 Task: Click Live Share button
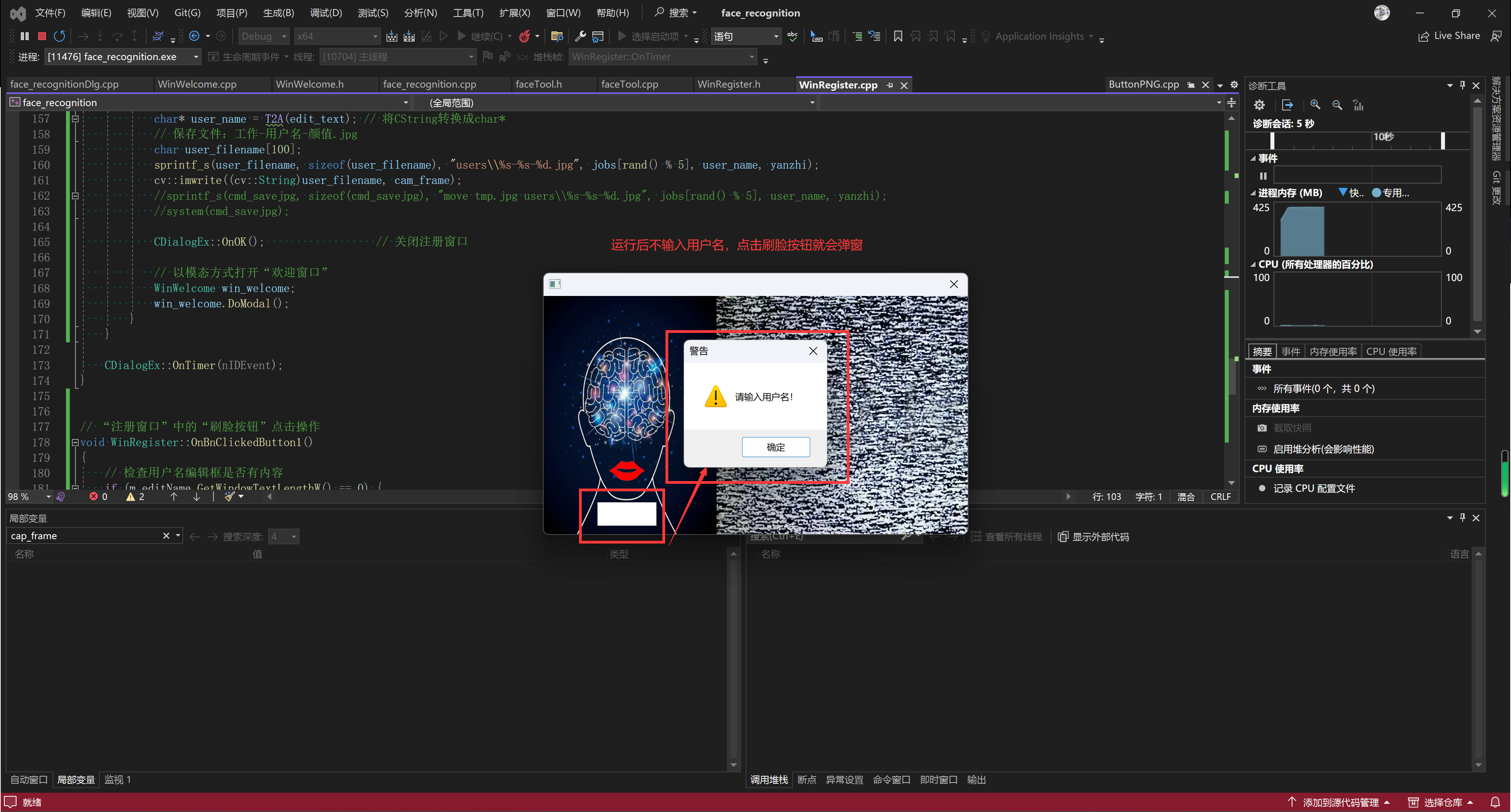point(1449,36)
